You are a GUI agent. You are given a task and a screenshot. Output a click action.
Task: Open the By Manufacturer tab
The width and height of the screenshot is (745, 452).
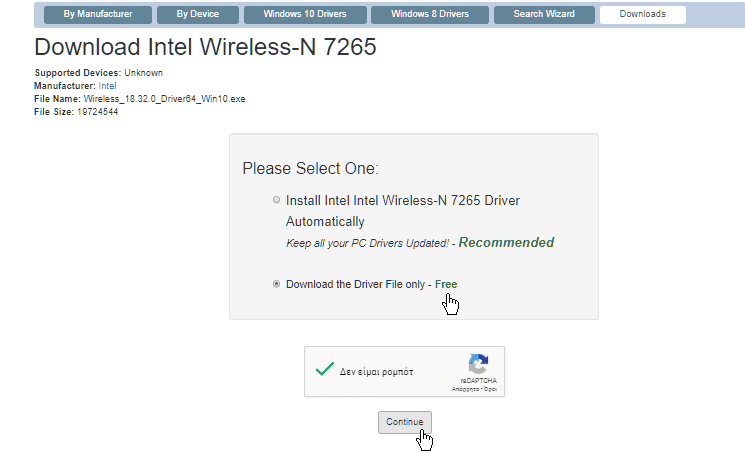[x=97, y=15]
